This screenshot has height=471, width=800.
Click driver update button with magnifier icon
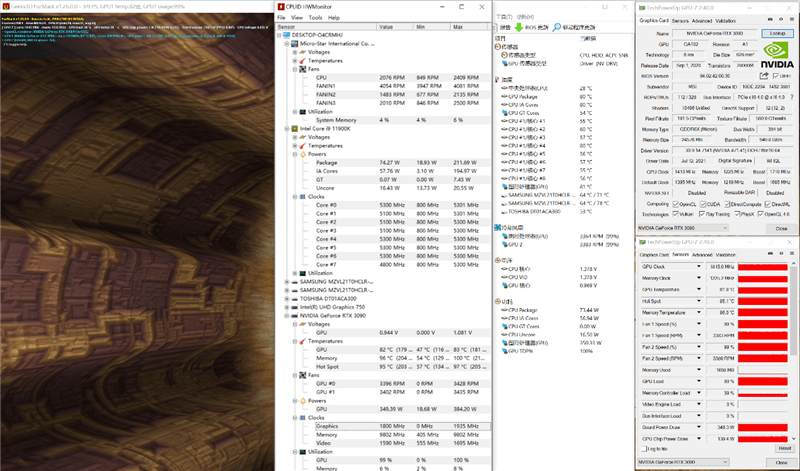click(573, 28)
